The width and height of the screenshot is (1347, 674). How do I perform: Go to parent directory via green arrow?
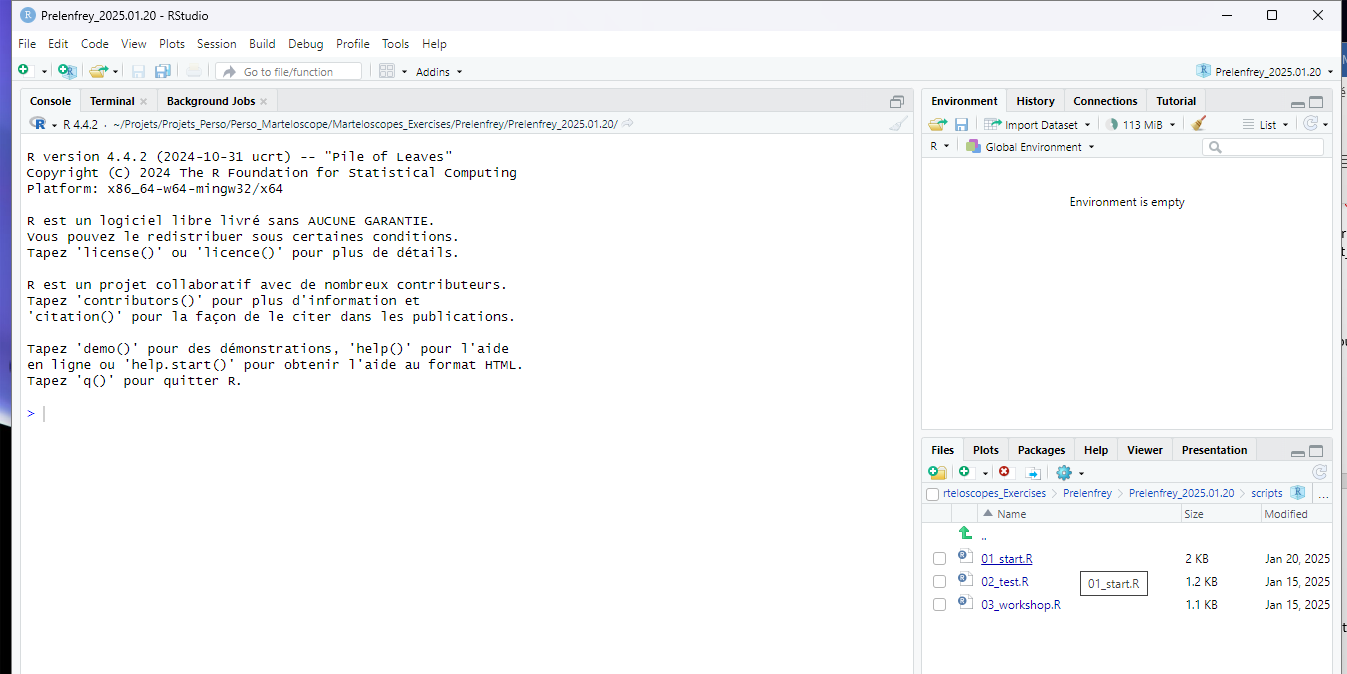(x=965, y=534)
